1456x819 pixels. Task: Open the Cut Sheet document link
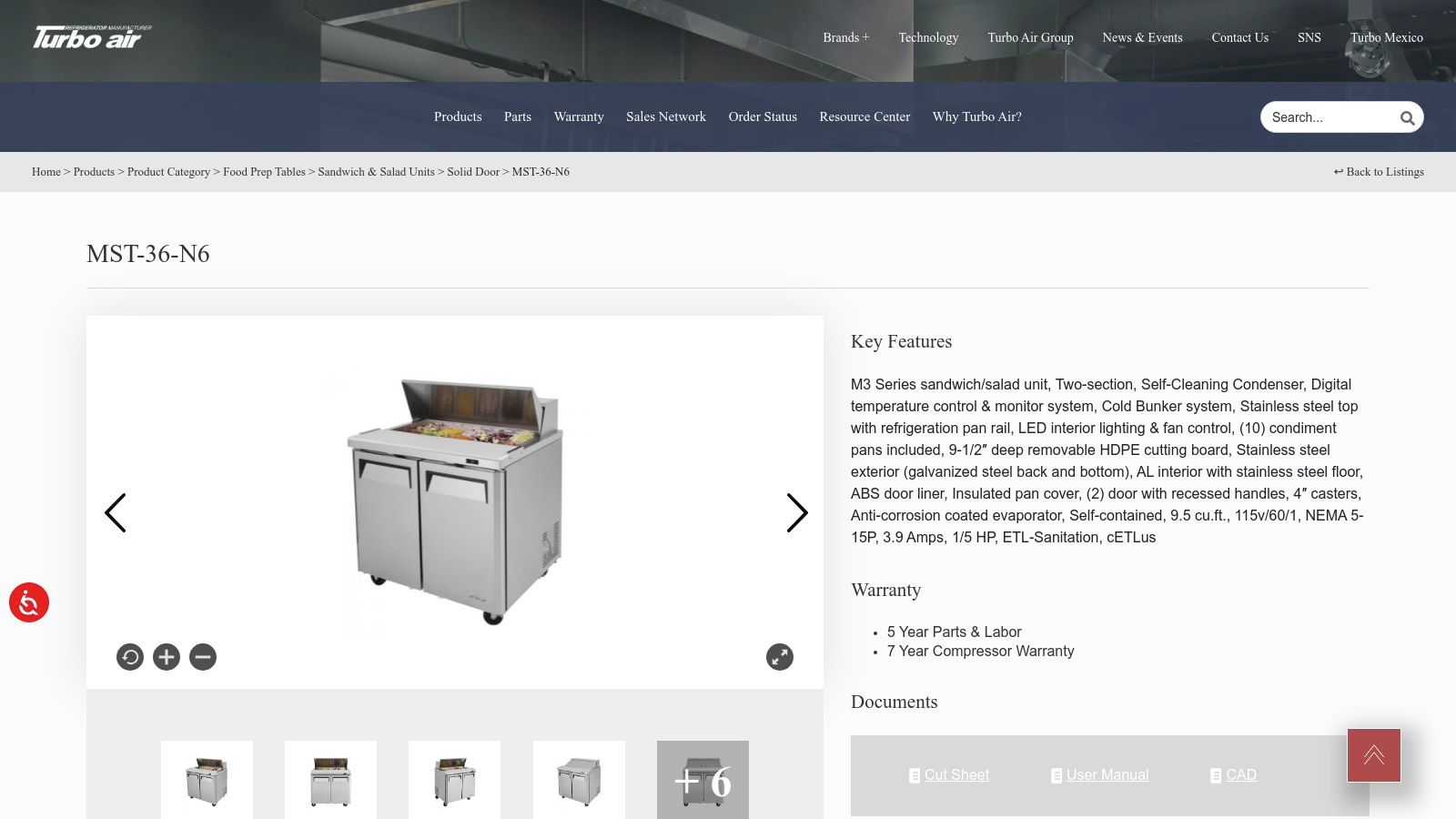pyautogui.click(x=956, y=775)
